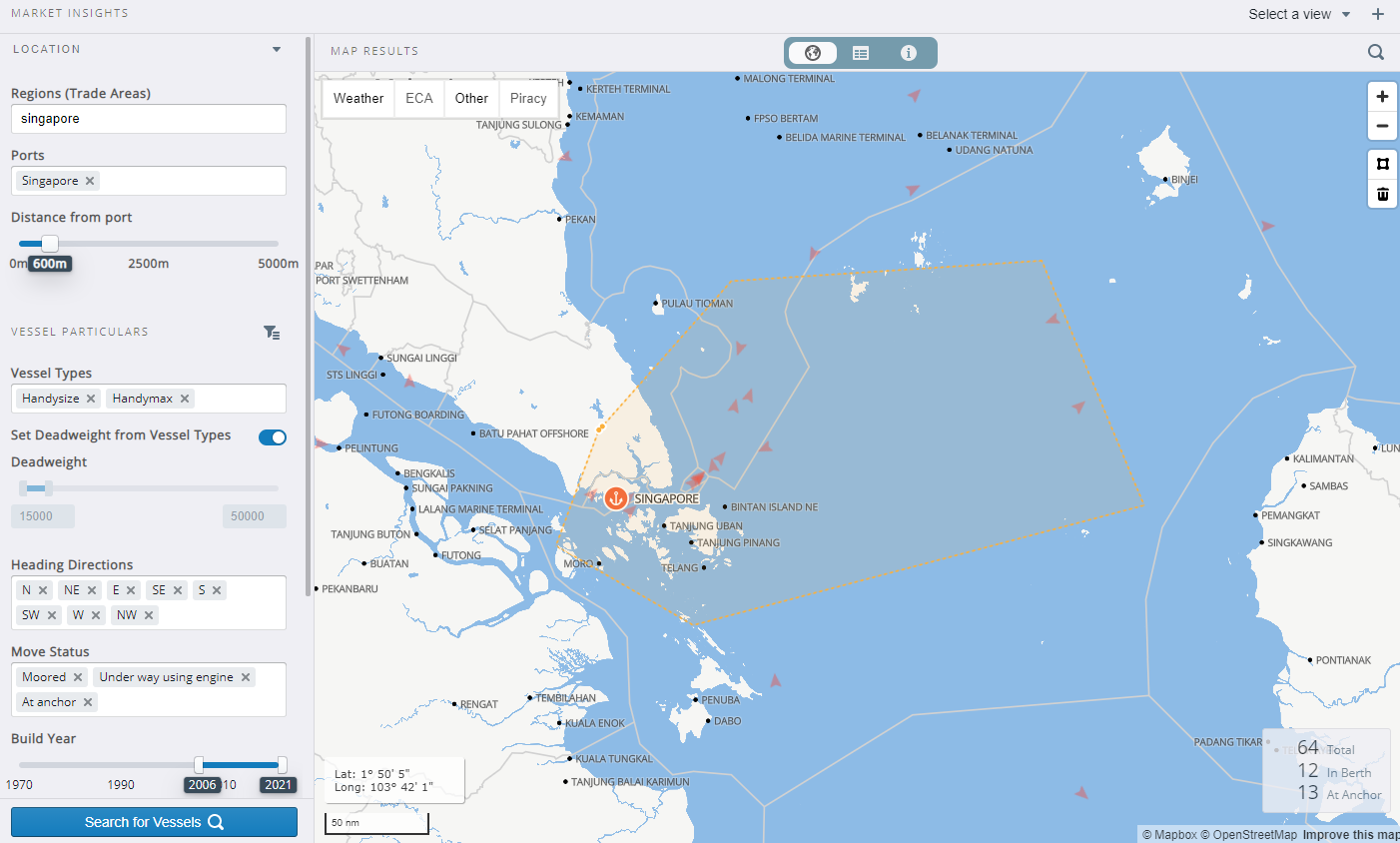Viewport: 1400px width, 843px height.
Task: Add a new view with plus icon
Action: point(1378,14)
